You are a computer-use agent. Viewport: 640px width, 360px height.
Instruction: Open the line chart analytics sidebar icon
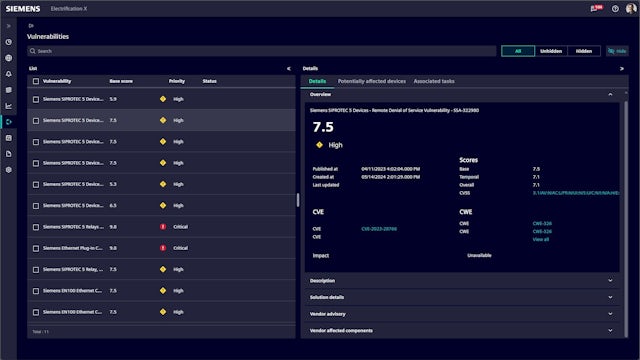[x=9, y=106]
